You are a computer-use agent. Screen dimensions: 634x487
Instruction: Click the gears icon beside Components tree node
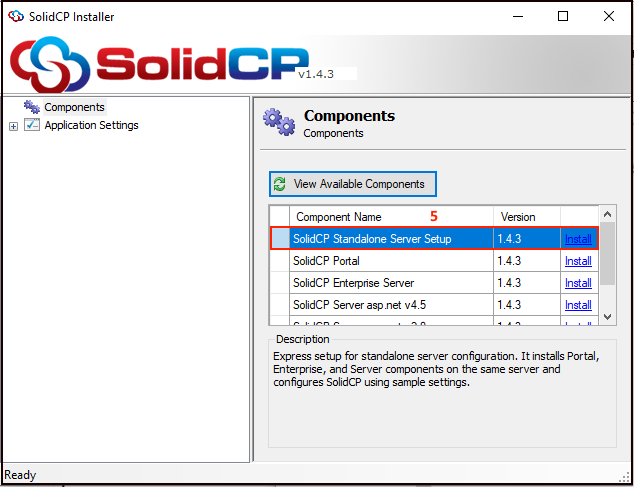pyautogui.click(x=31, y=107)
